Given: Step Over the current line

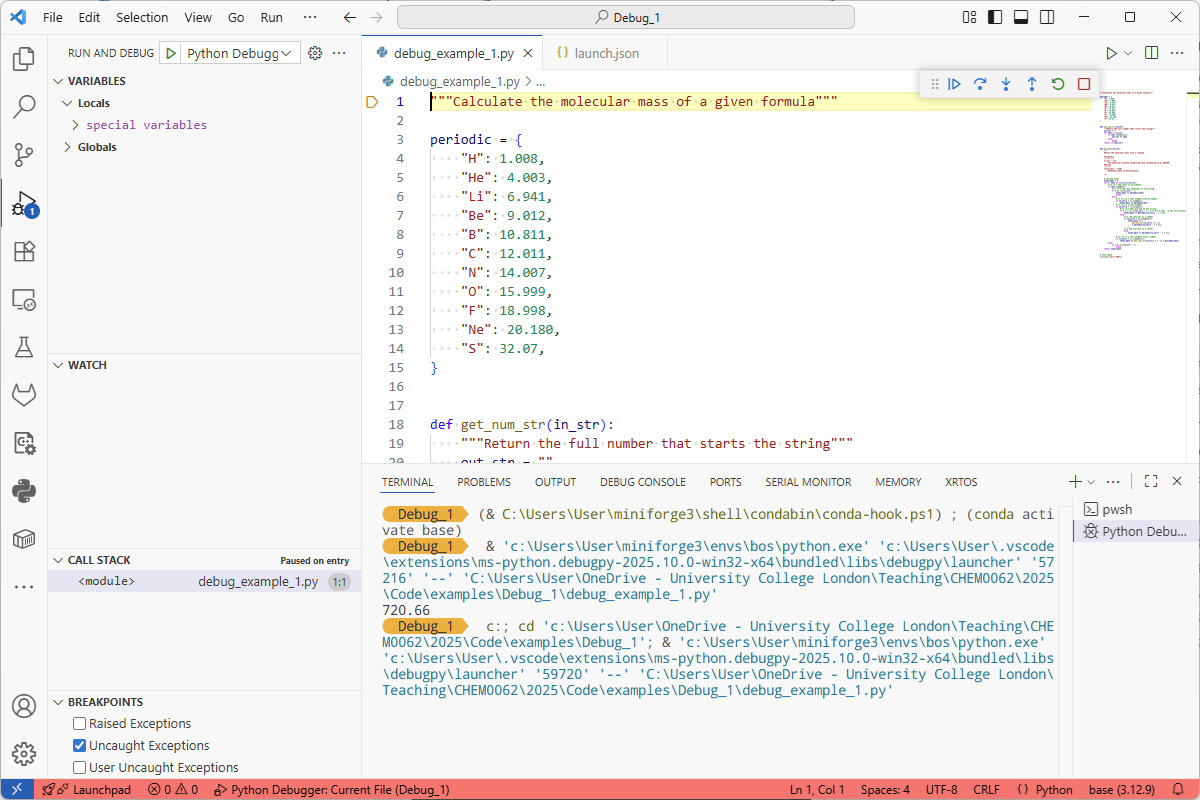Looking at the screenshot, I should (980, 84).
